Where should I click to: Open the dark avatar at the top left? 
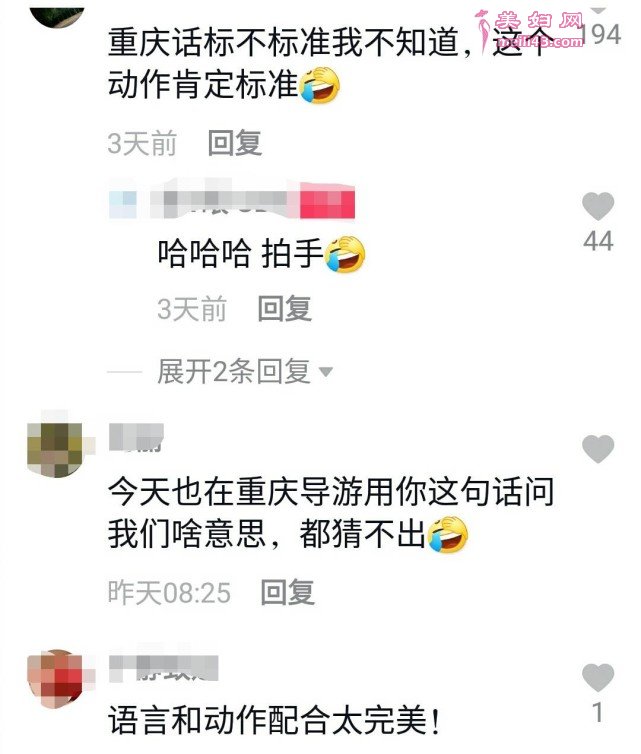(x=57, y=15)
